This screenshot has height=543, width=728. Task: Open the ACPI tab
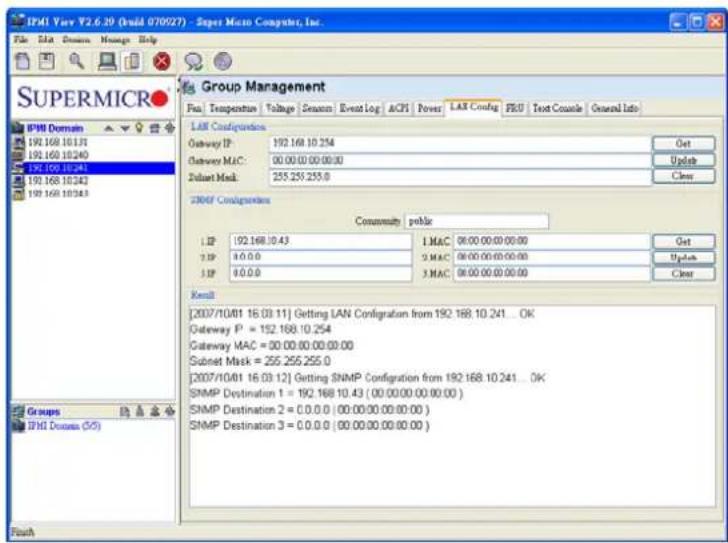pyautogui.click(x=398, y=109)
